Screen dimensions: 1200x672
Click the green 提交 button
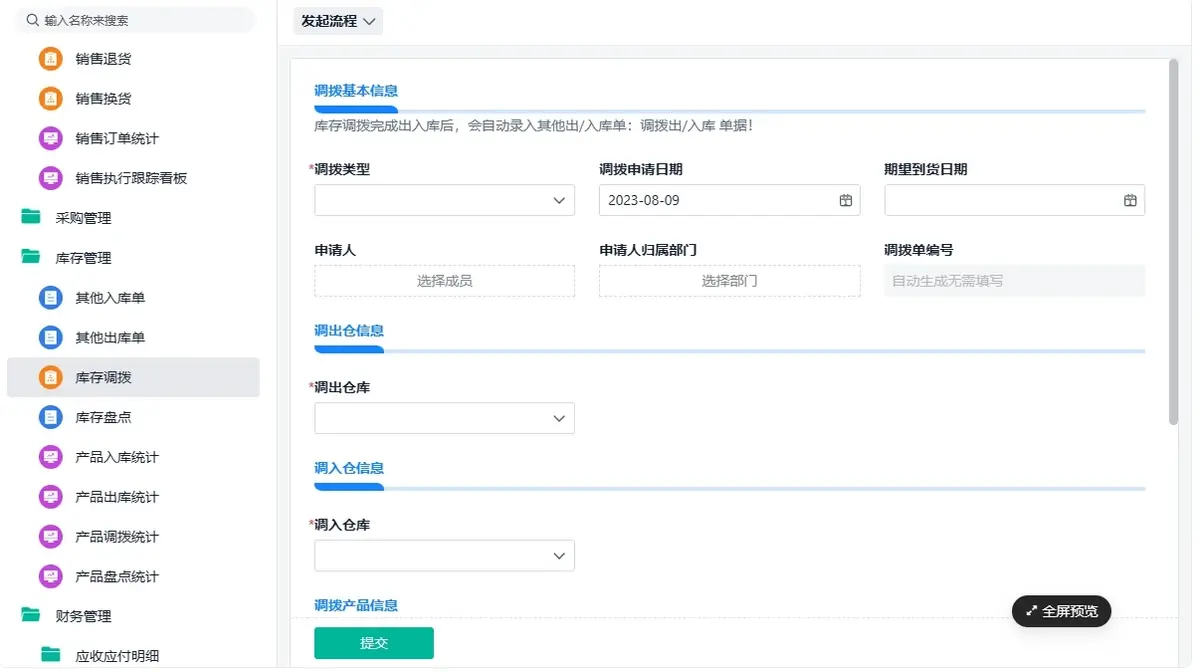coord(374,643)
